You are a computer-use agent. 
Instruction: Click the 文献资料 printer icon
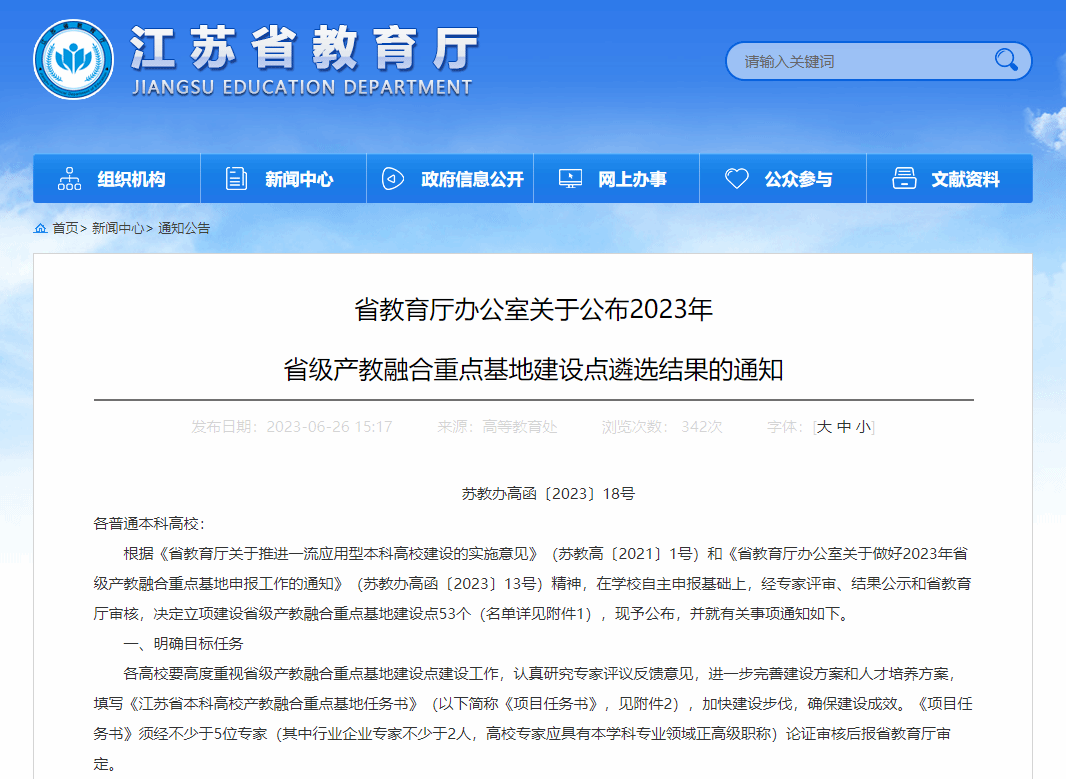point(904,179)
